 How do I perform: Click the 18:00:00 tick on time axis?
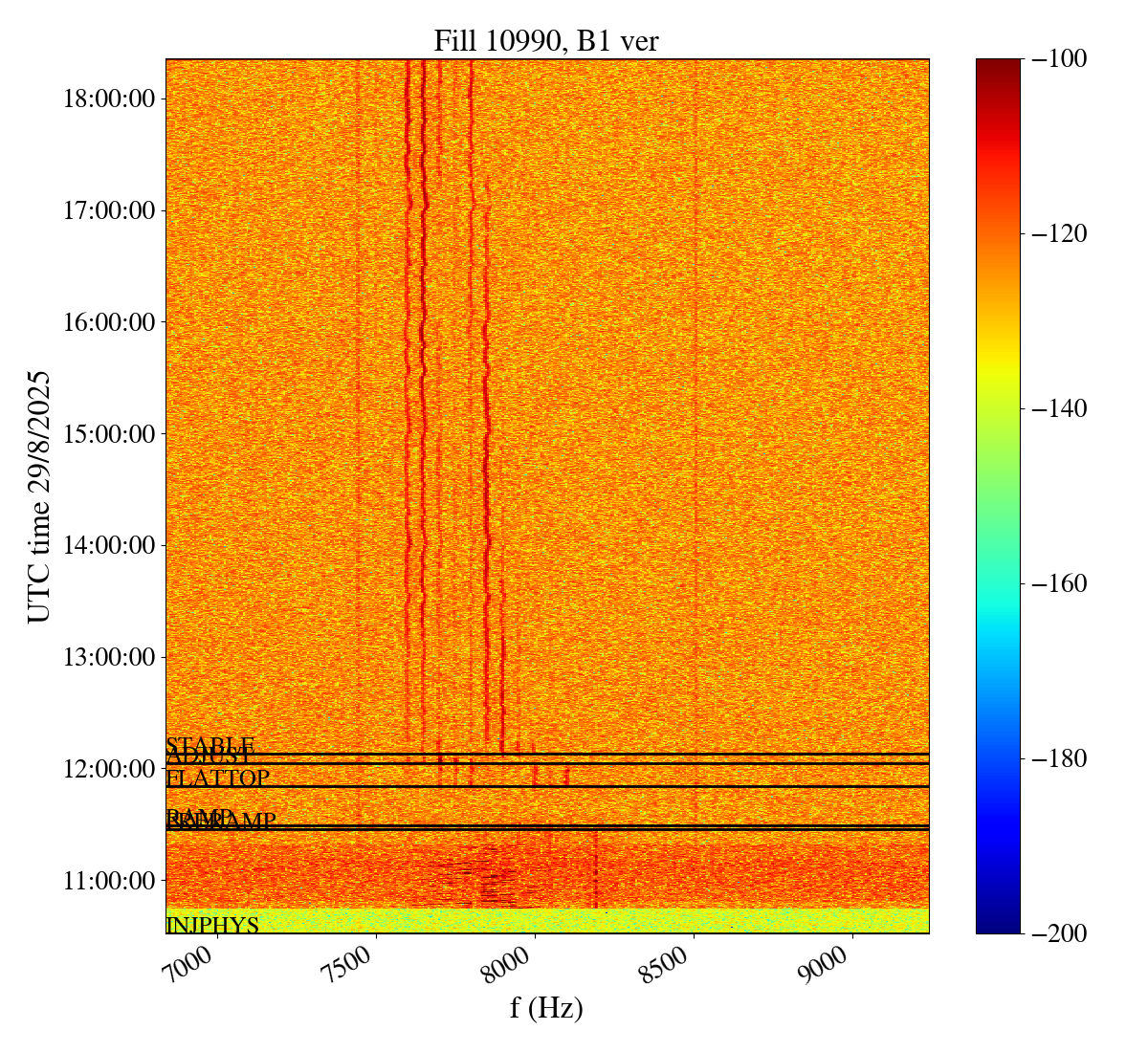pyautogui.click(x=109, y=99)
